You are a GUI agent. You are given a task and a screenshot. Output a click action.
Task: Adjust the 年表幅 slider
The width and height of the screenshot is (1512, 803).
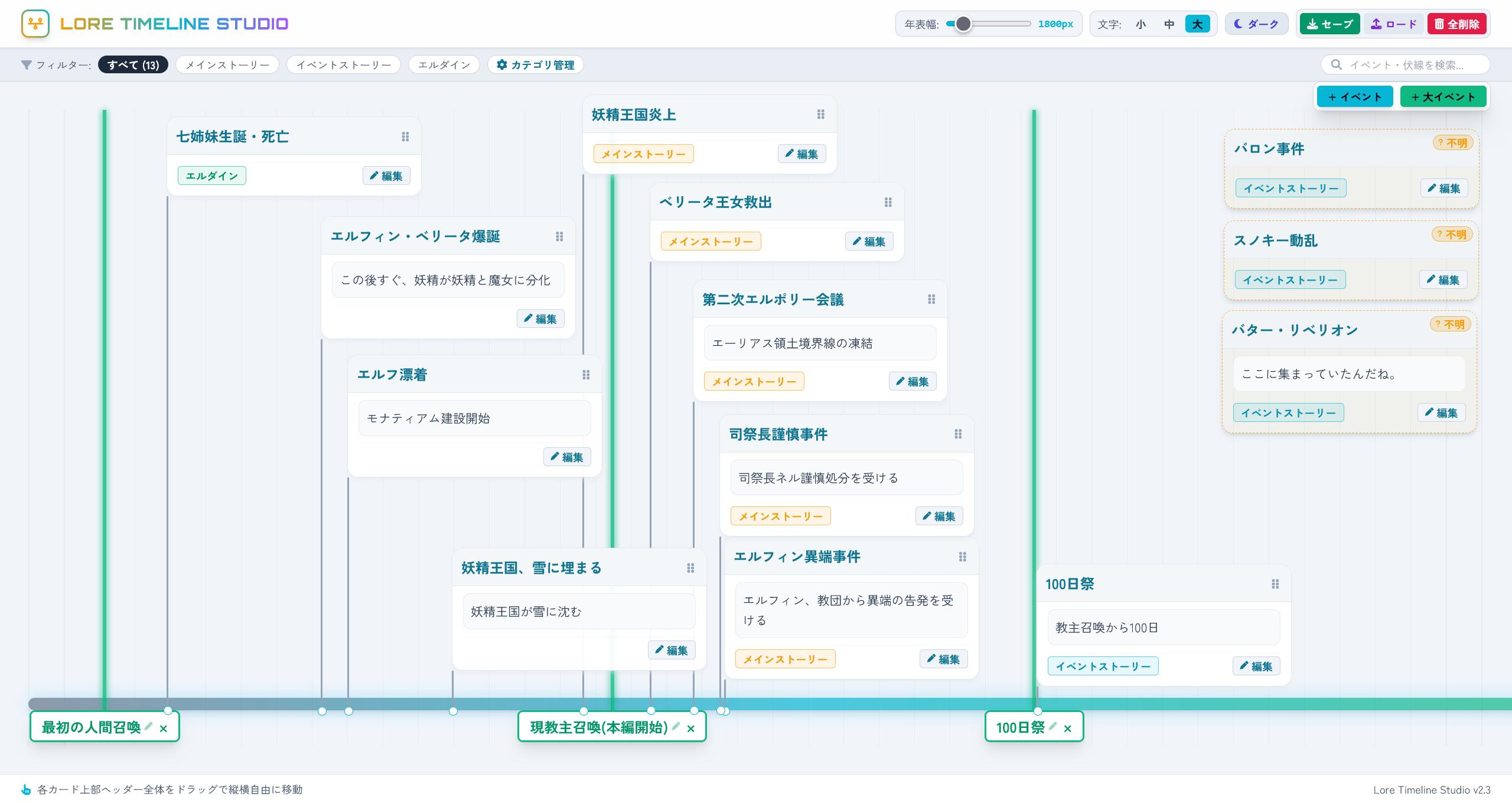(989, 24)
